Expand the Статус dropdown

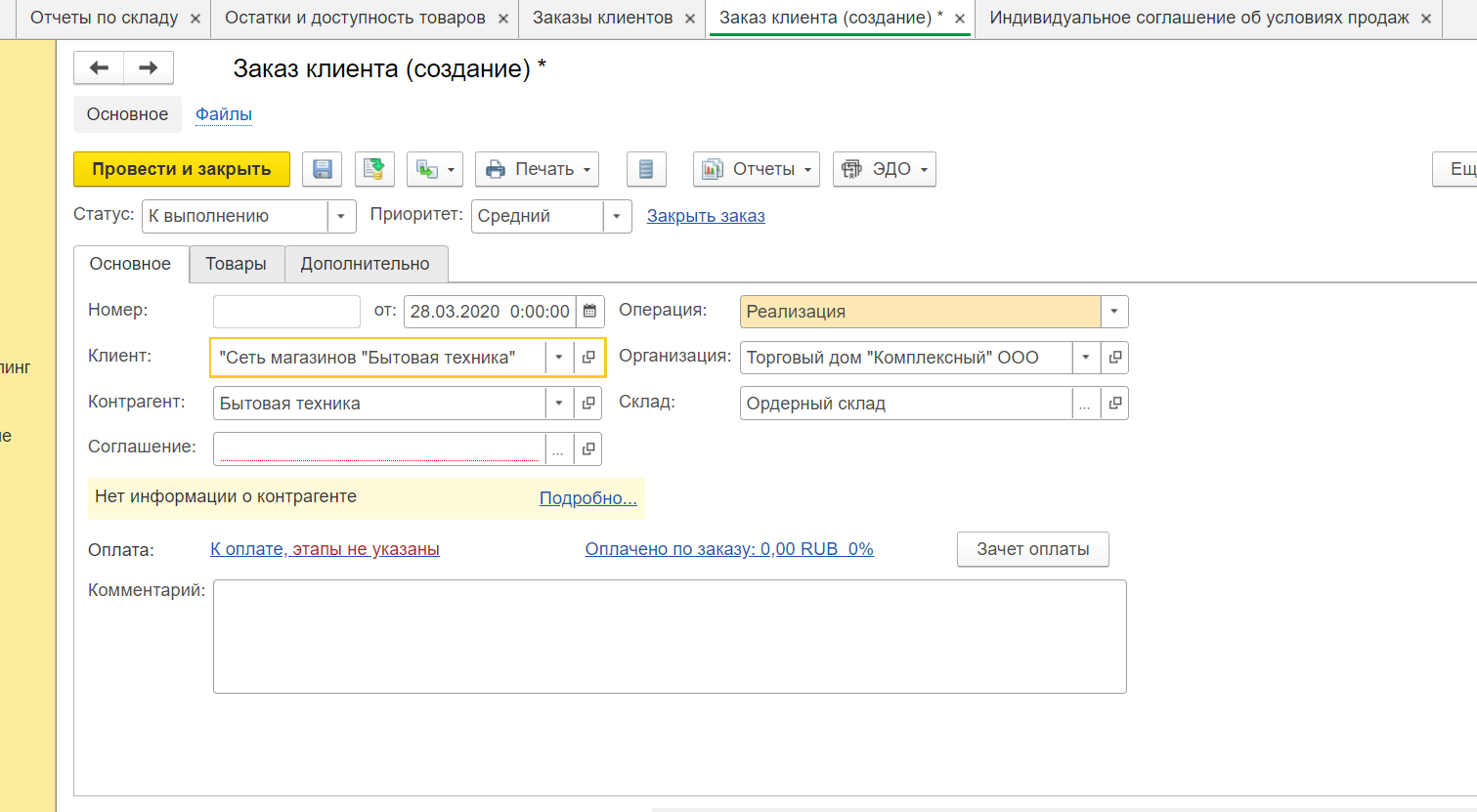[340, 216]
